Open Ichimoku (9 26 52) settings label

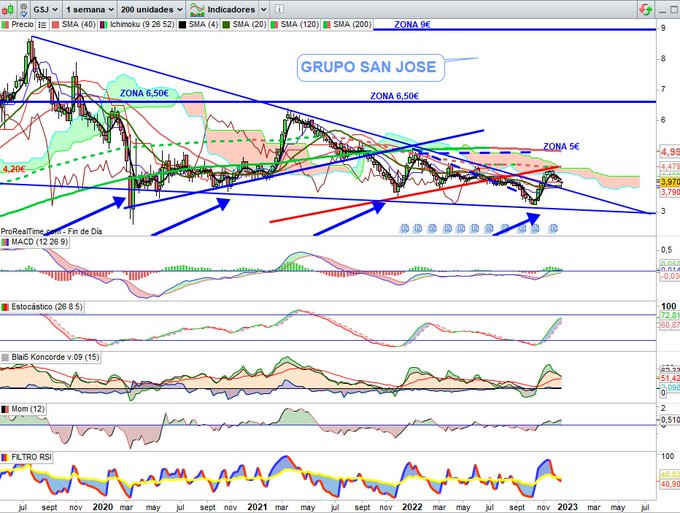pos(142,25)
